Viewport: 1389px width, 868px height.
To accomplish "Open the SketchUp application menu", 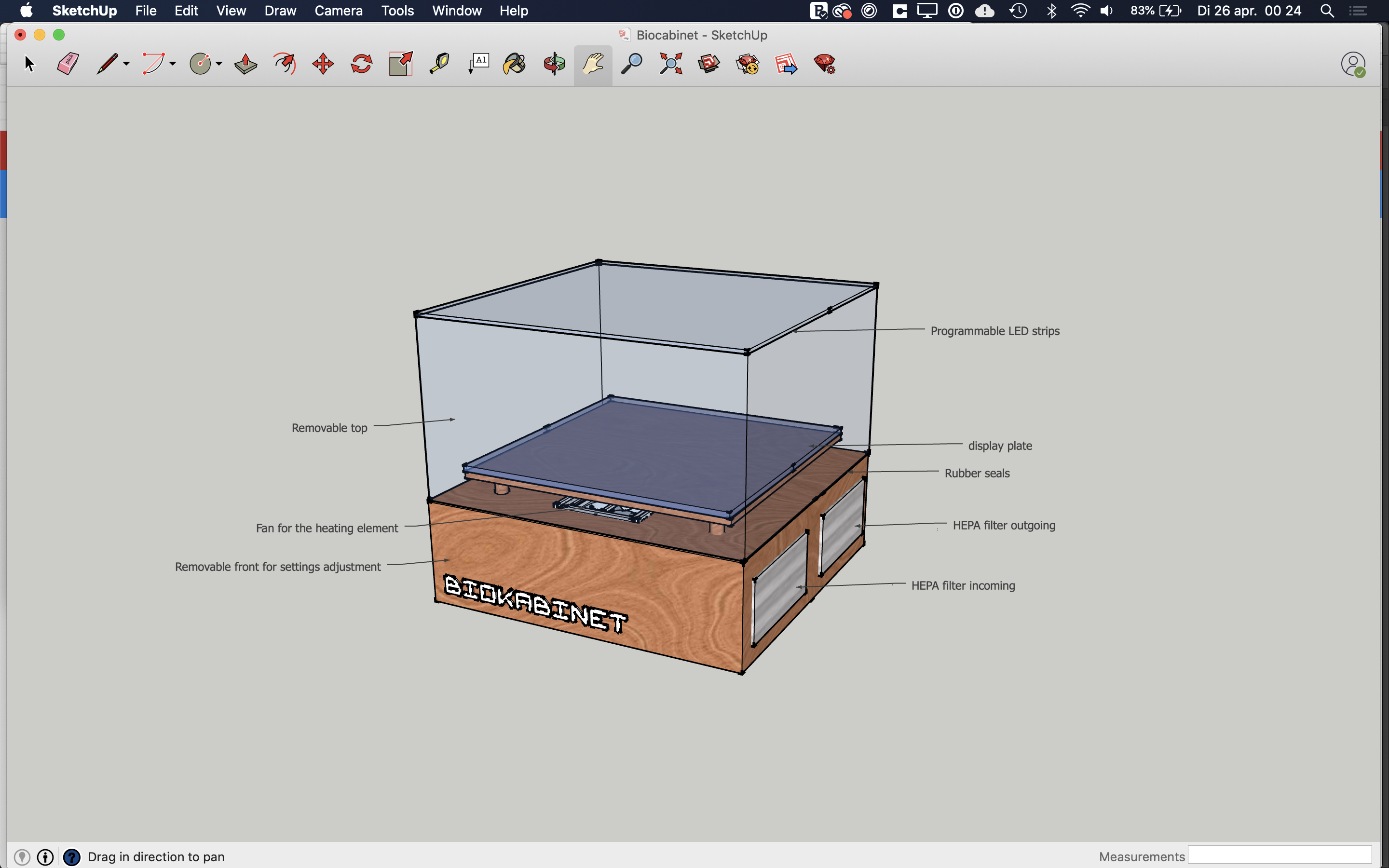I will tap(84, 11).
